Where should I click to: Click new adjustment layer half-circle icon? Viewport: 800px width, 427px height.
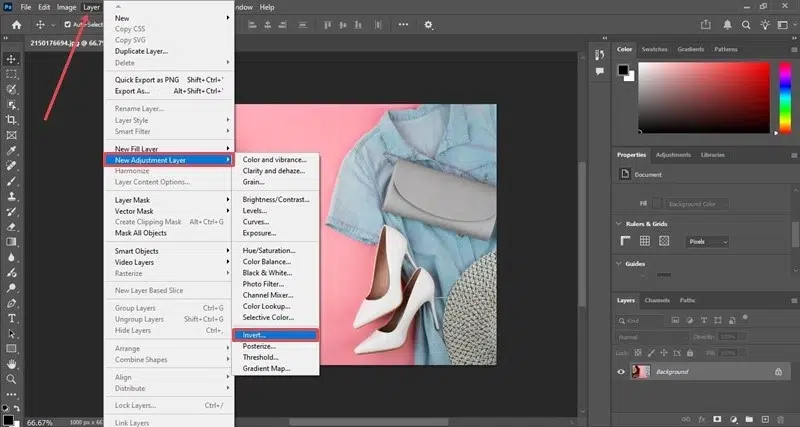(x=733, y=419)
